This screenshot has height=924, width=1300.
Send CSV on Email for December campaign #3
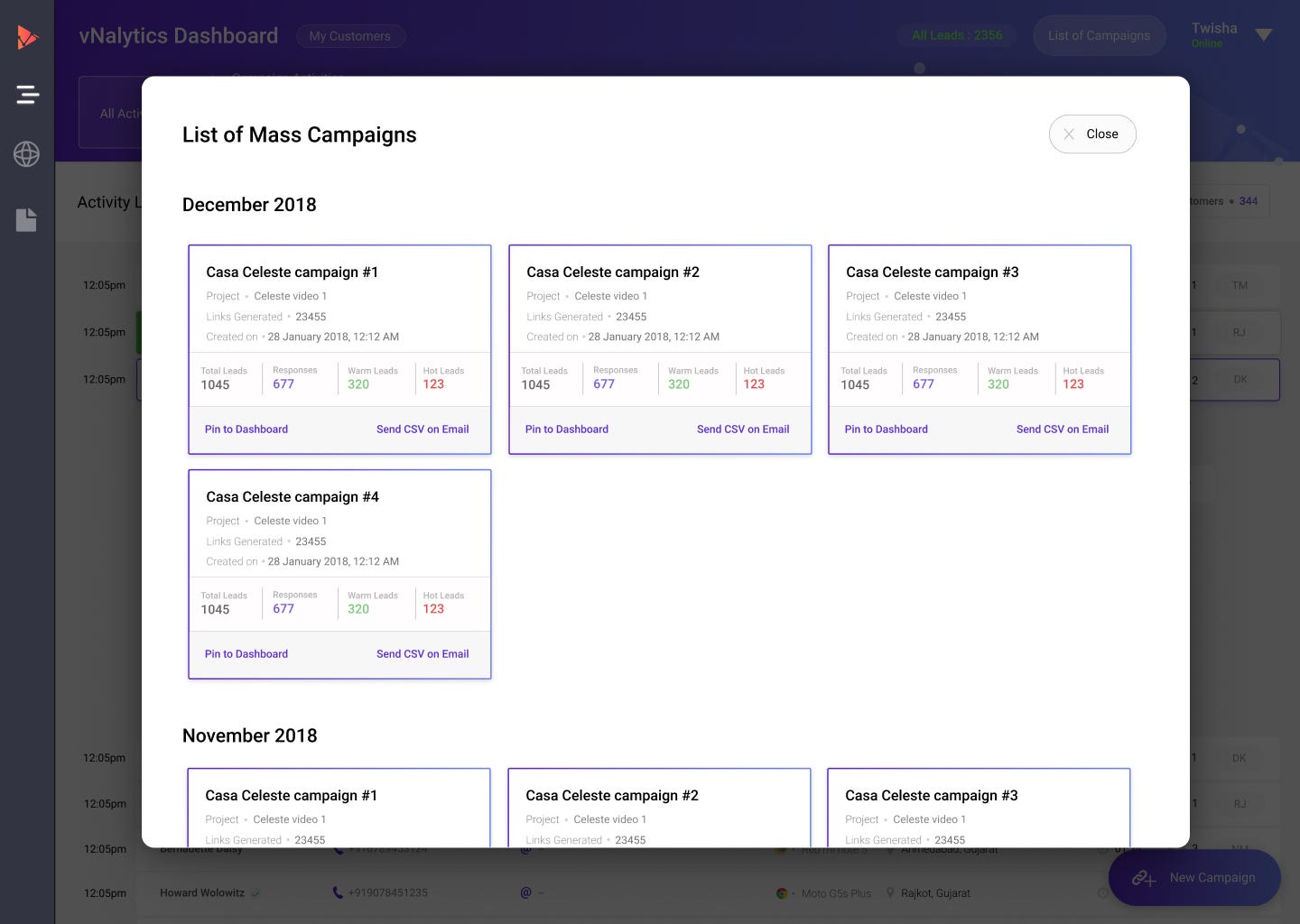click(1063, 430)
